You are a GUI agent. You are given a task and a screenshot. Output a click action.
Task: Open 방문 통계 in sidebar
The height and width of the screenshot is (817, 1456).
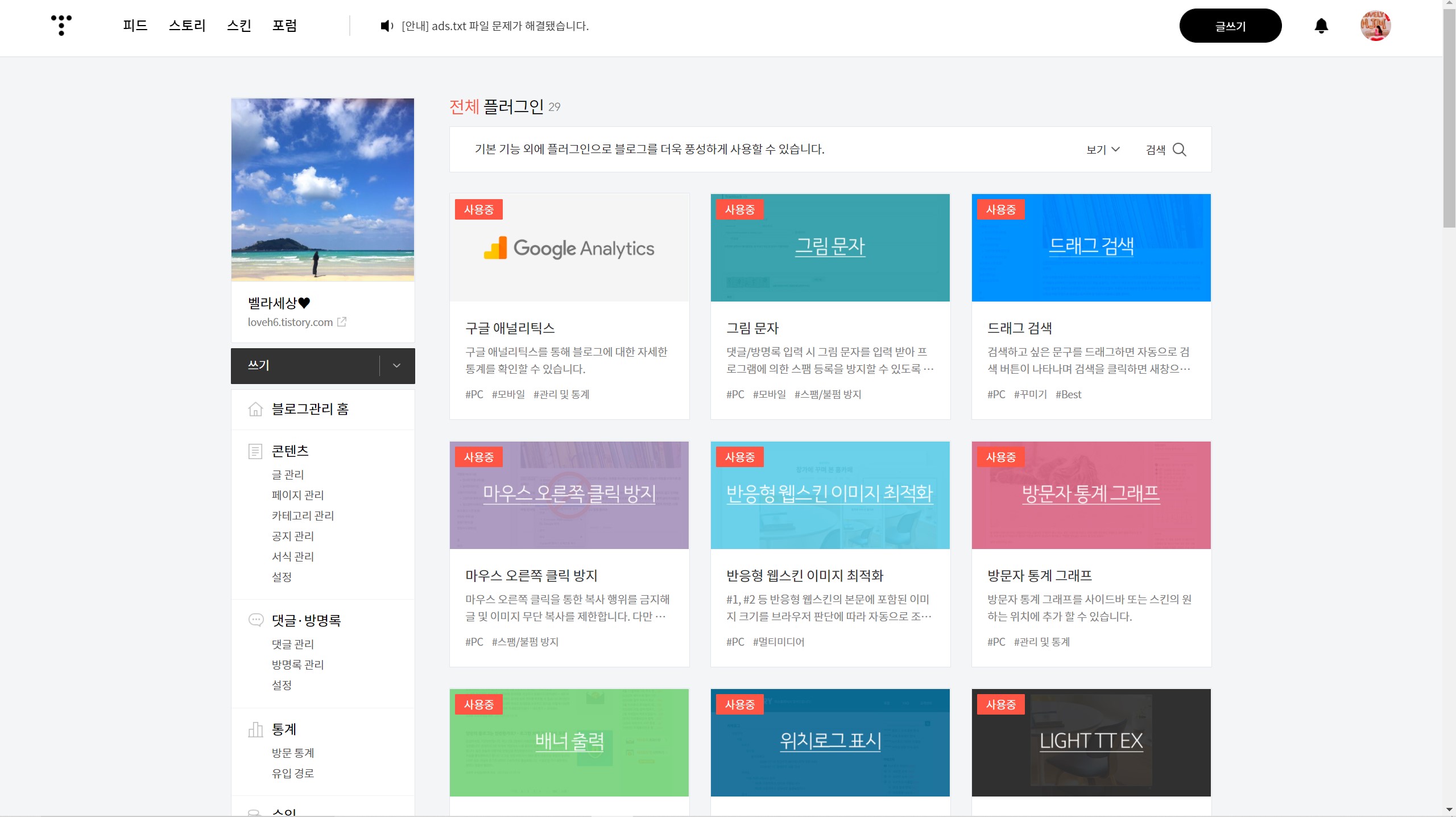click(x=293, y=753)
